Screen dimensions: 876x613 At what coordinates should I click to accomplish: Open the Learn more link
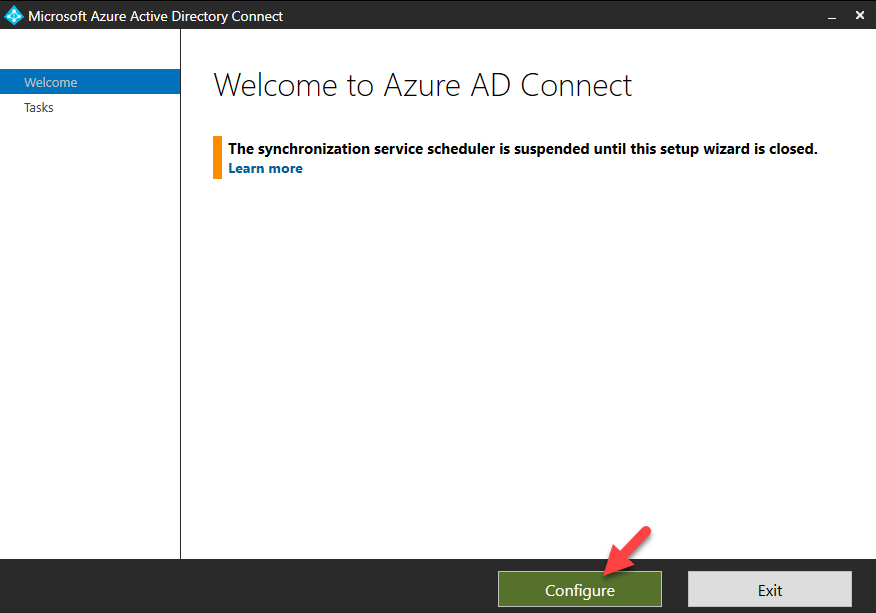point(265,169)
